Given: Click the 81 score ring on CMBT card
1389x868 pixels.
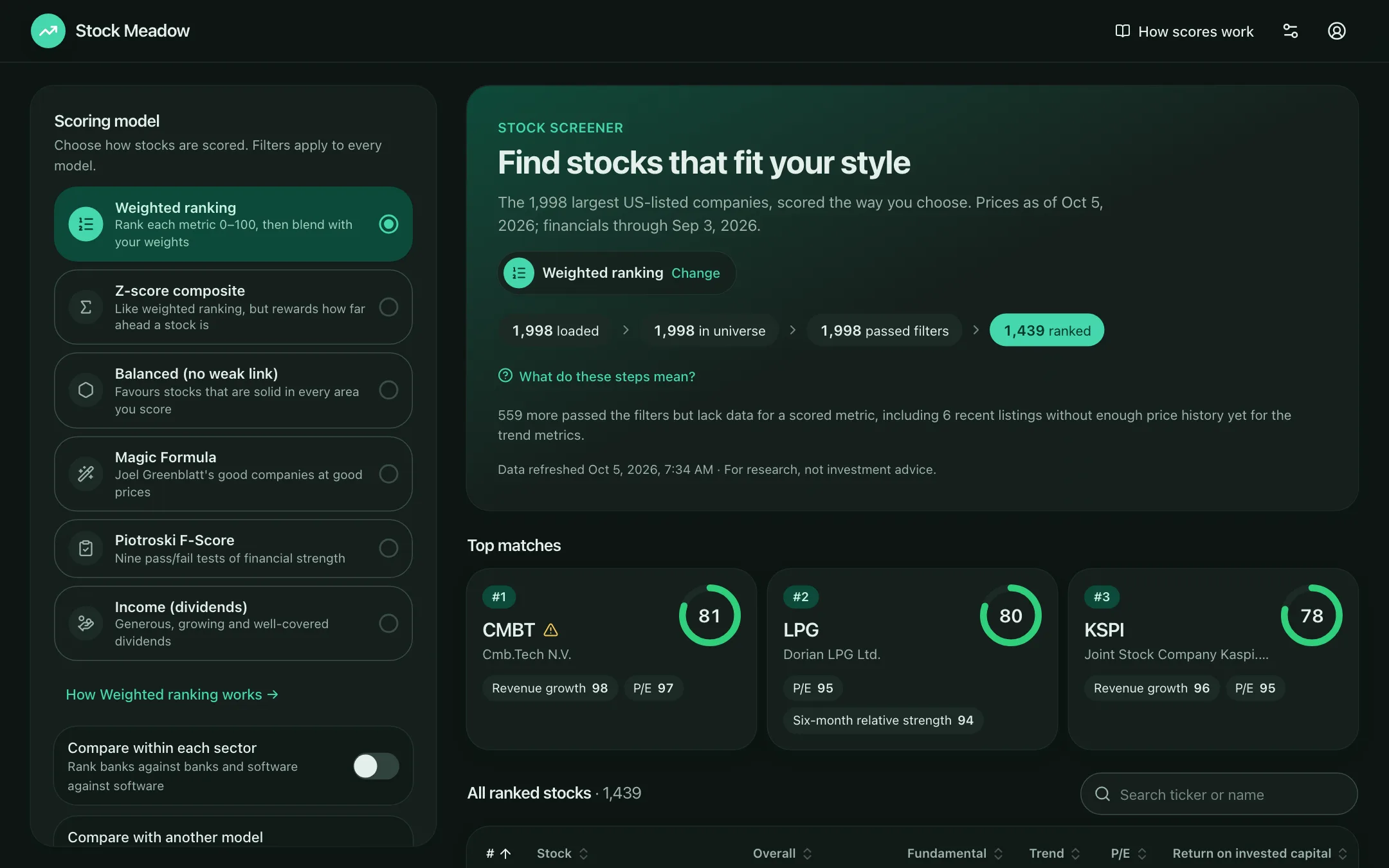Looking at the screenshot, I should (709, 615).
